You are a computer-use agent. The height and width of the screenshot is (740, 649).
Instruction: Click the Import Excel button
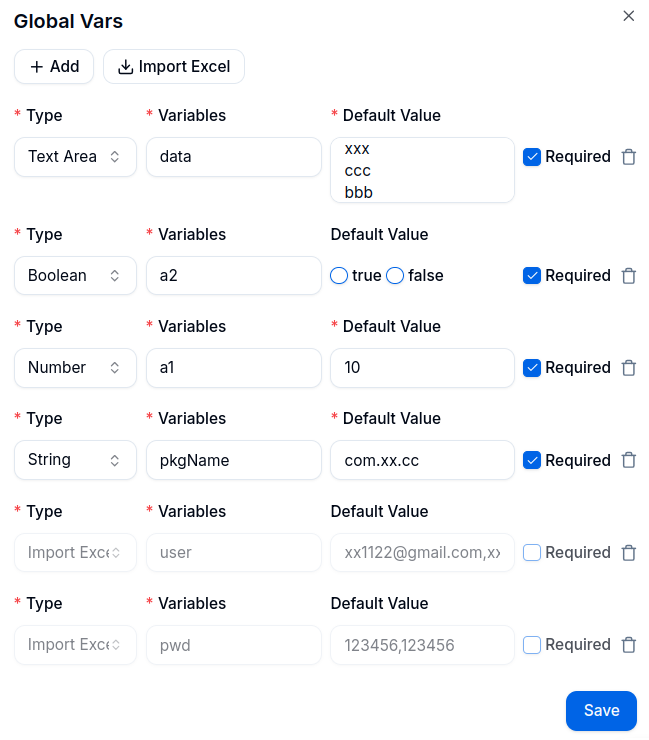174,67
